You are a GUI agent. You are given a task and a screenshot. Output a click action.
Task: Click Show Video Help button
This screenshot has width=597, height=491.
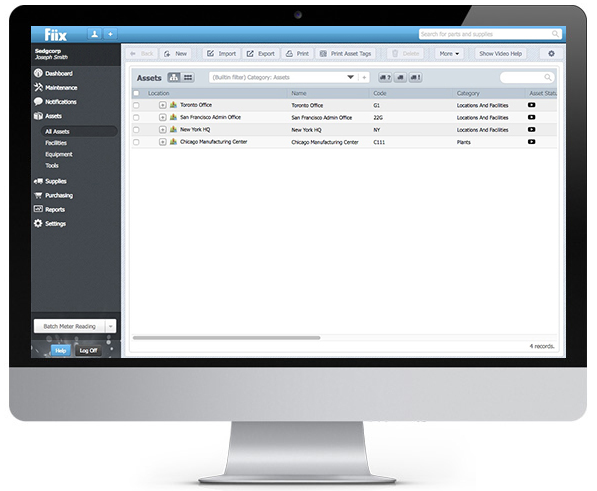pyautogui.click(x=500, y=54)
